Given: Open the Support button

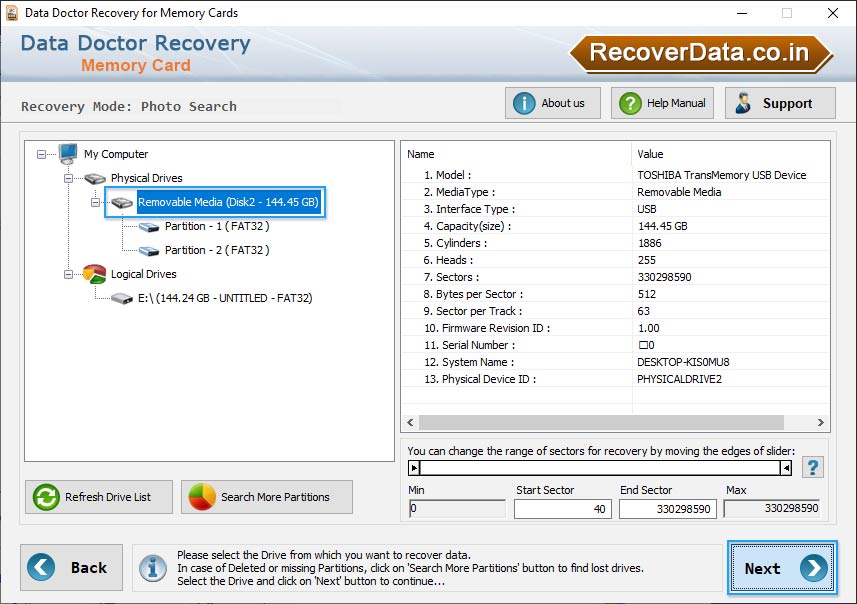Looking at the screenshot, I should (780, 103).
